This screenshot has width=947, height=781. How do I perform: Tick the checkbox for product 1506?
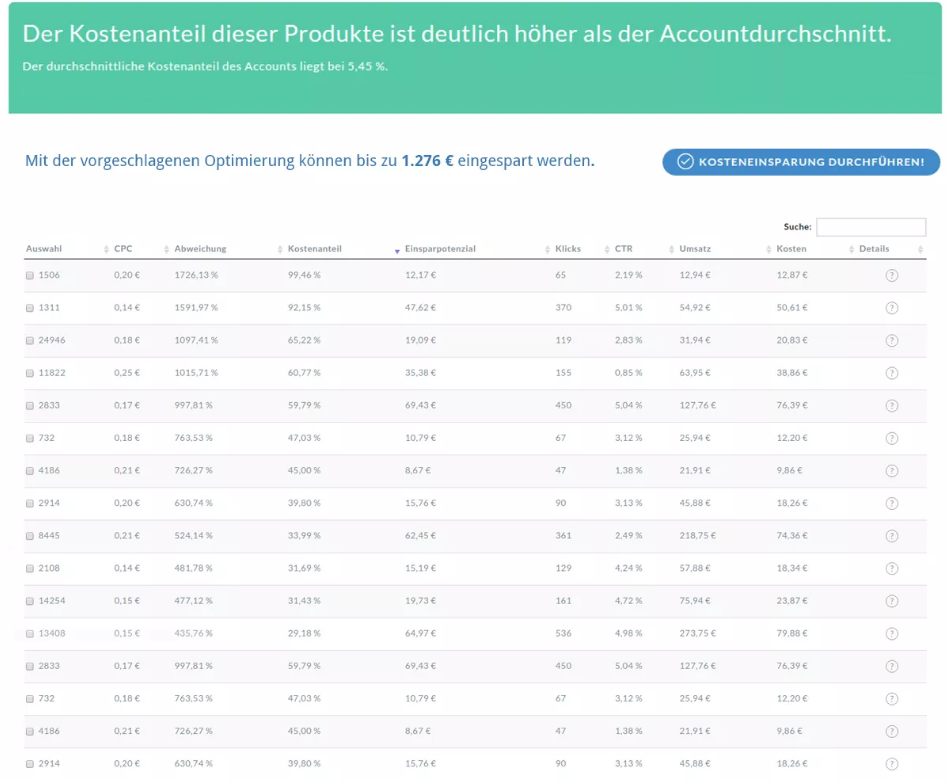30,276
